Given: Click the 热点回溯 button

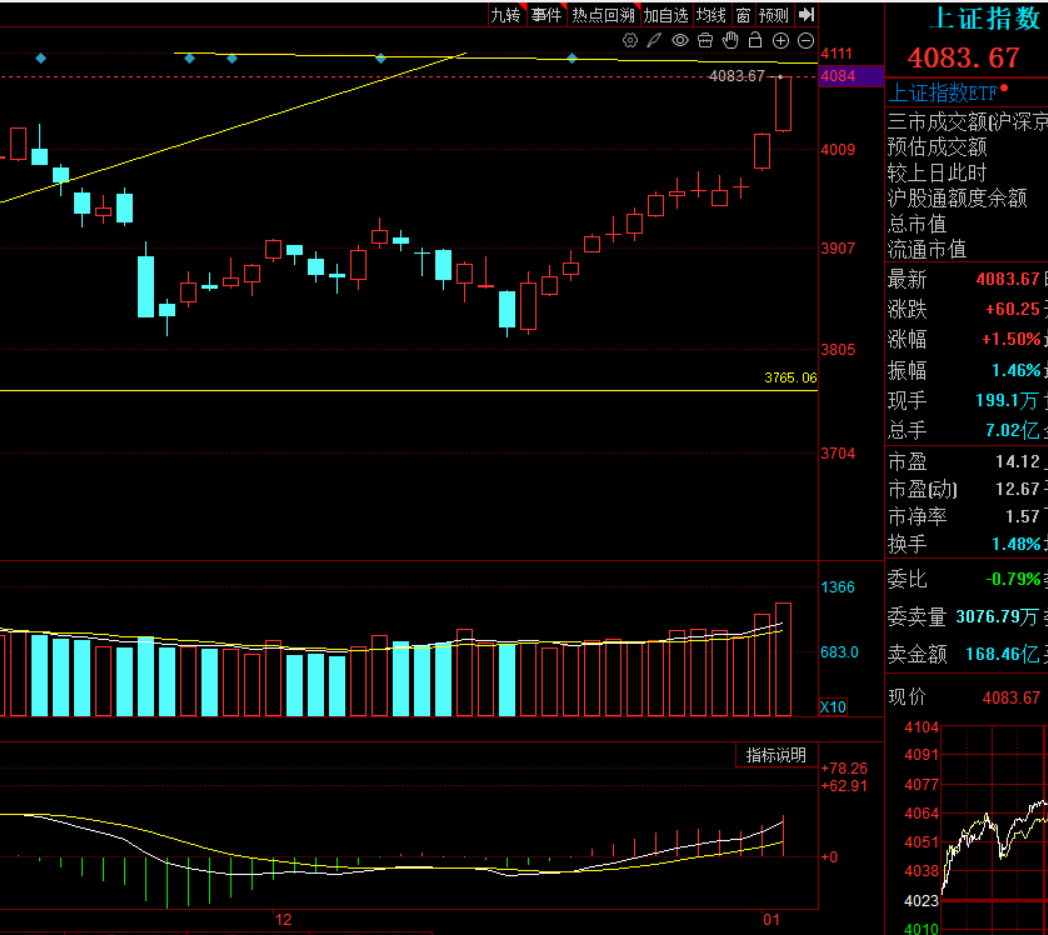Looking at the screenshot, I should click(x=603, y=14).
